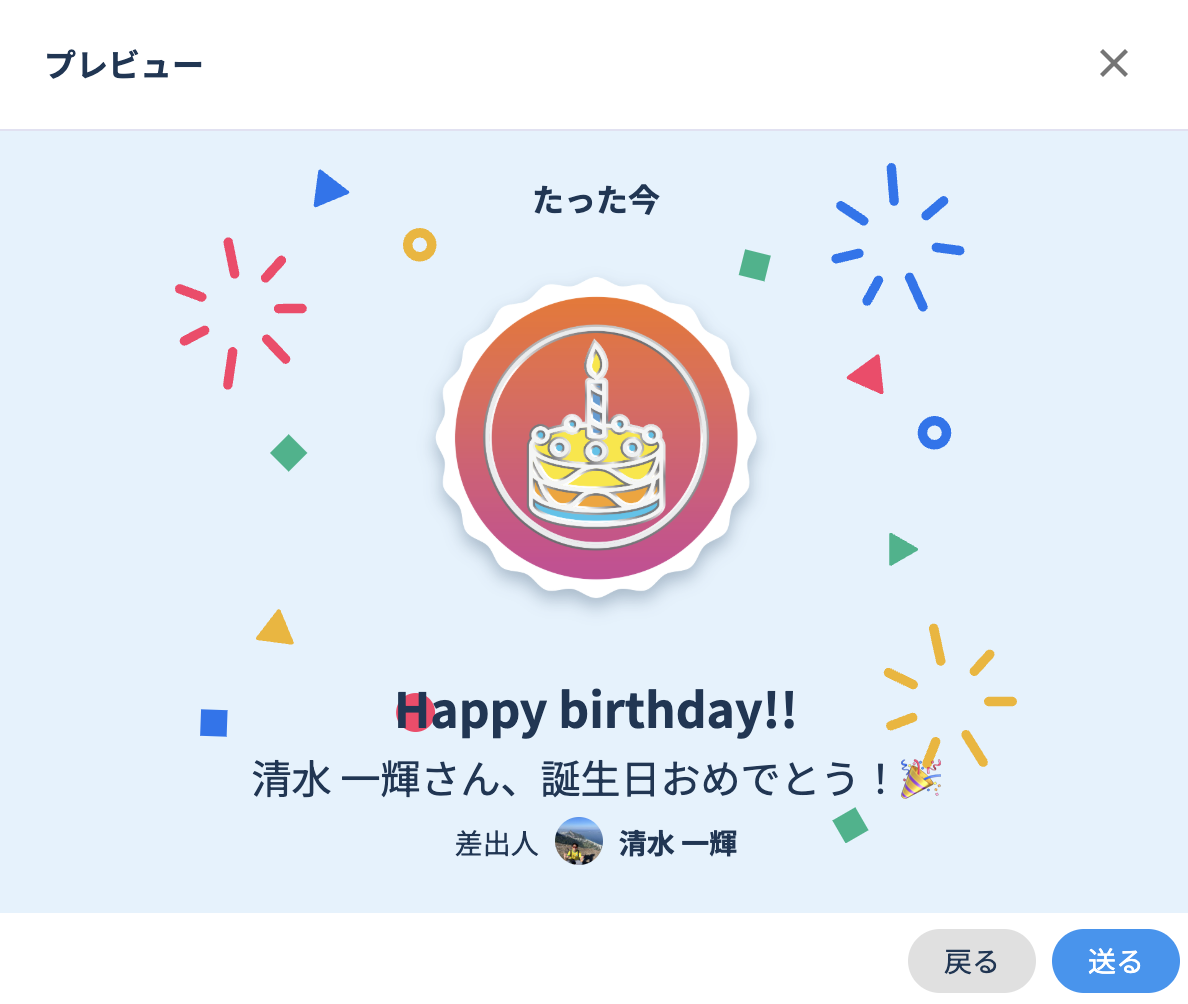Click the 送る button
The height and width of the screenshot is (1004, 1188).
click(x=1115, y=962)
